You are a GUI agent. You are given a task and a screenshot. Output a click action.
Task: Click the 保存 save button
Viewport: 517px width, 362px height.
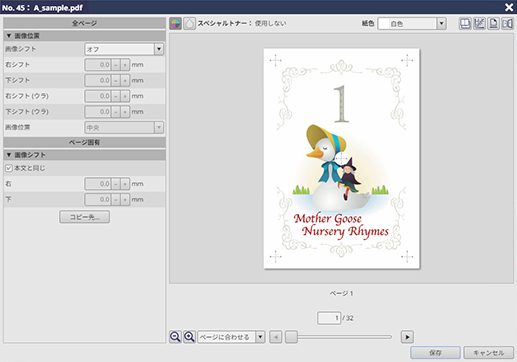[x=435, y=352]
